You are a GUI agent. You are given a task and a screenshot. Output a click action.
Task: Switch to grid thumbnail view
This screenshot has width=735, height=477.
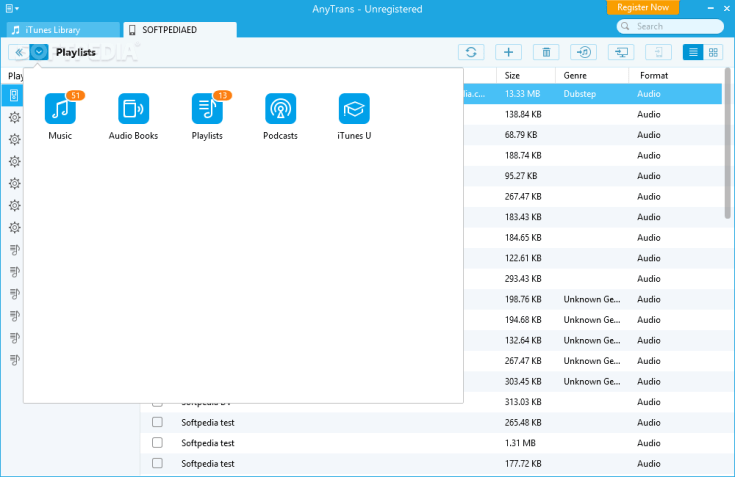coord(713,52)
